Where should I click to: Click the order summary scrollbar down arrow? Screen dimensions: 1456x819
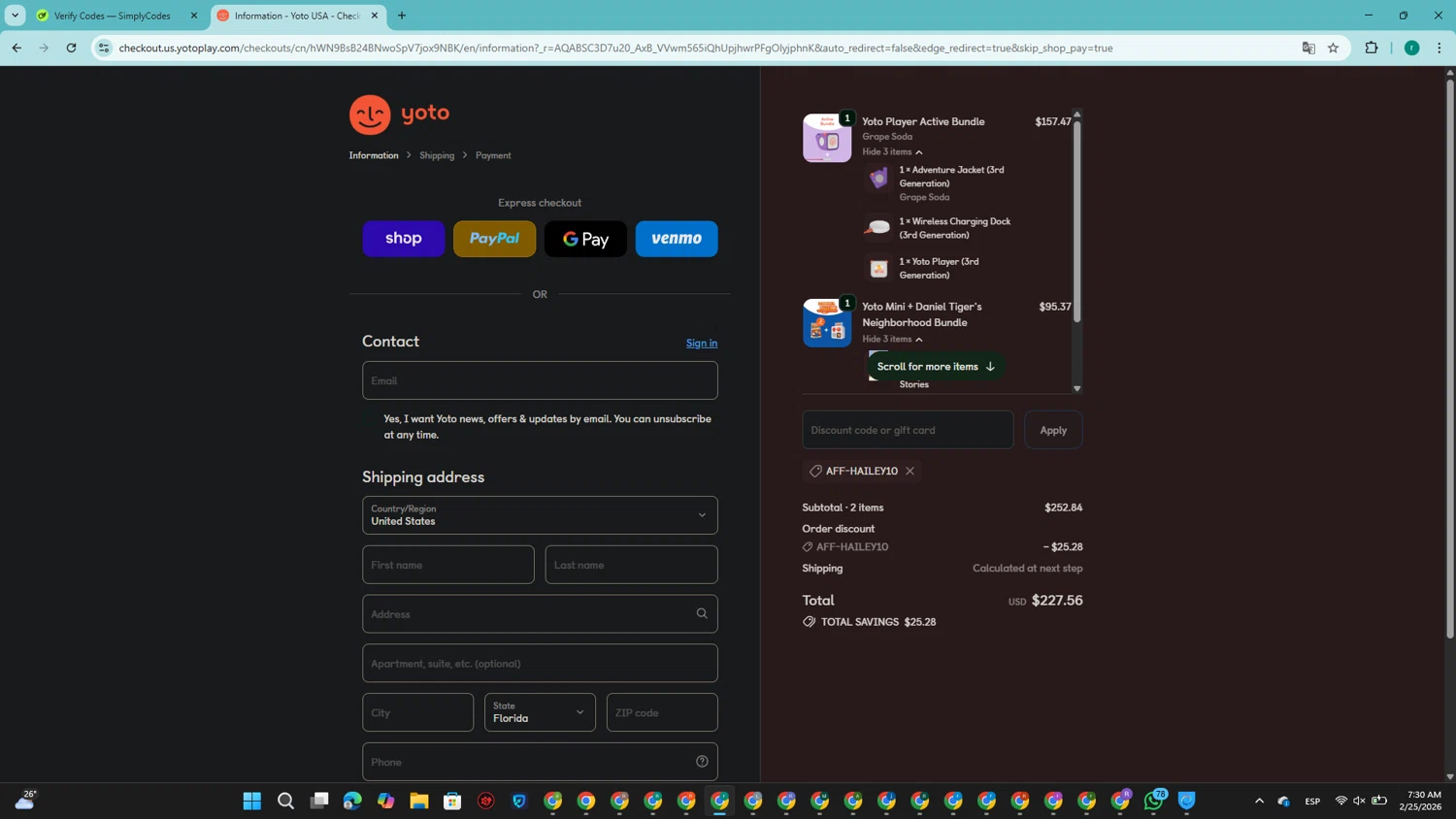click(x=1076, y=388)
